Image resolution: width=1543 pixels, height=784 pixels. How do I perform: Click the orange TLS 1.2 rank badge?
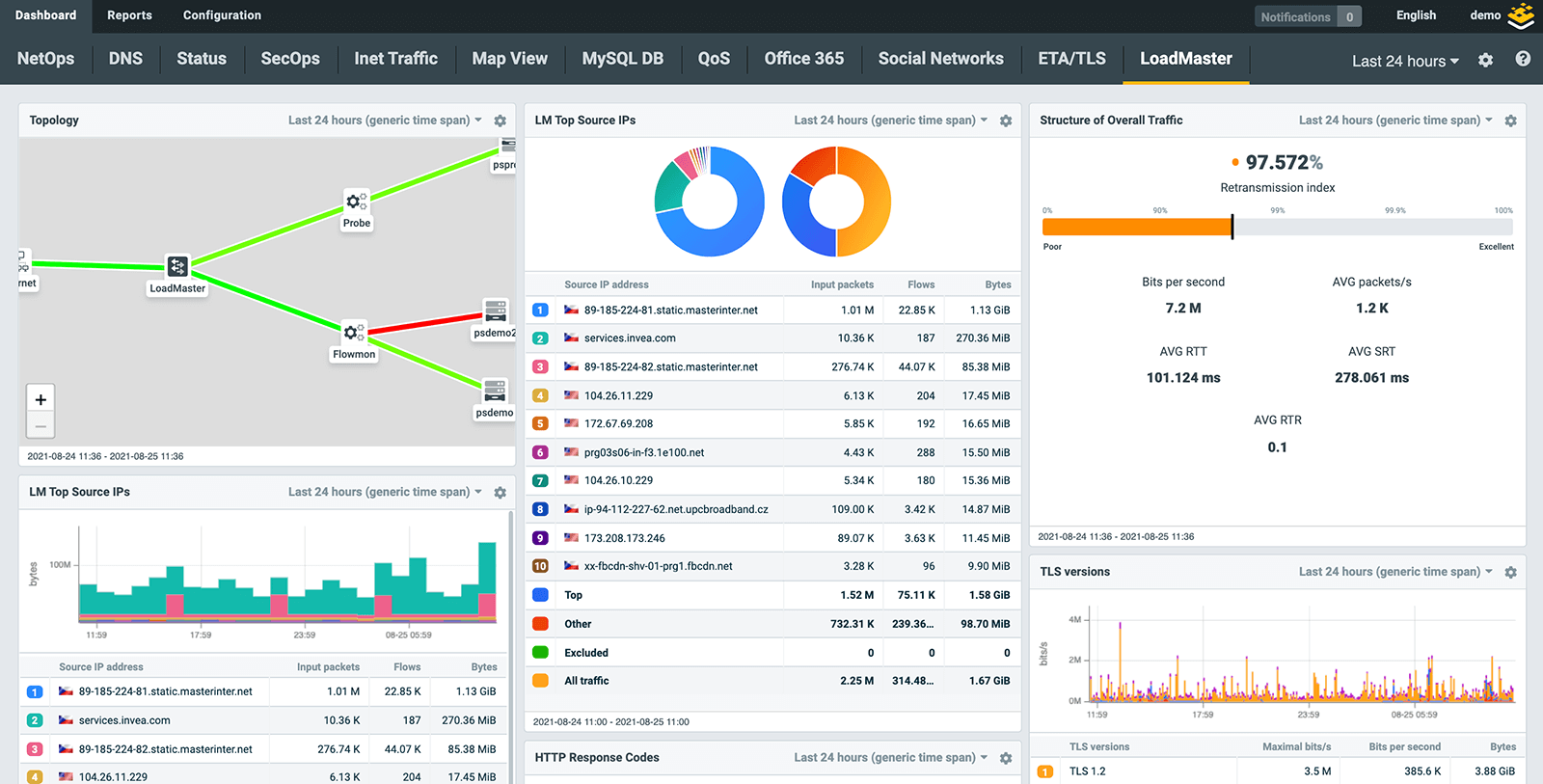(1045, 771)
